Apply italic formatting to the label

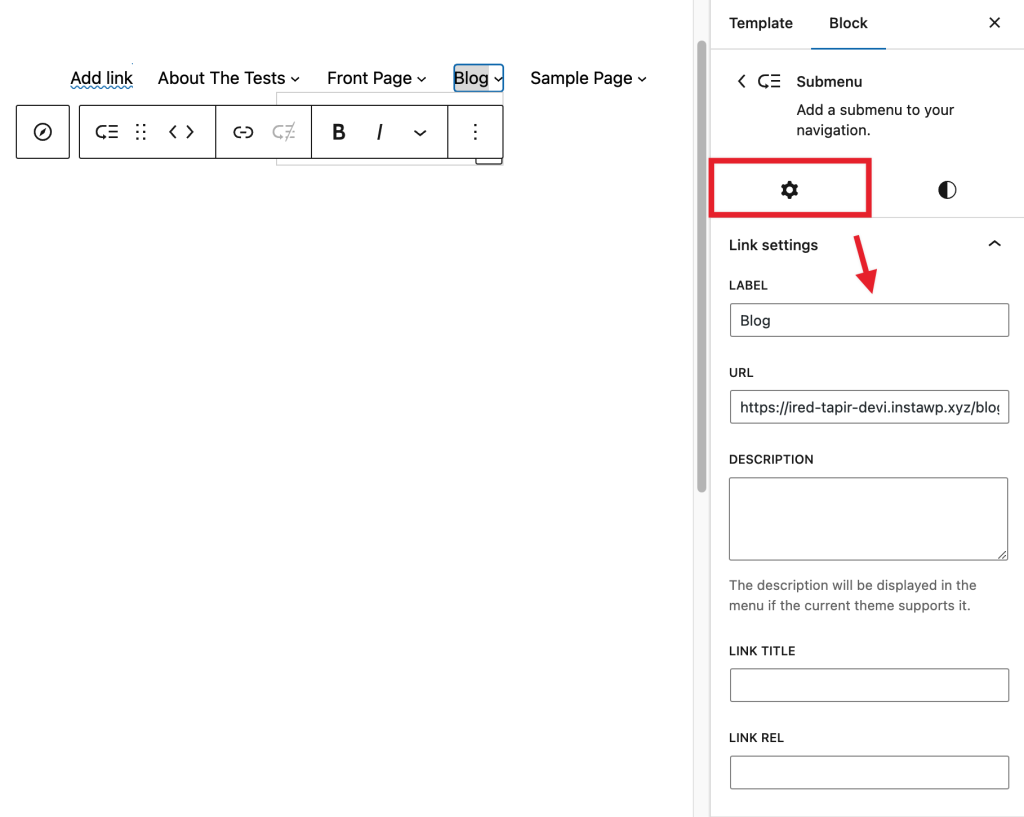point(379,131)
